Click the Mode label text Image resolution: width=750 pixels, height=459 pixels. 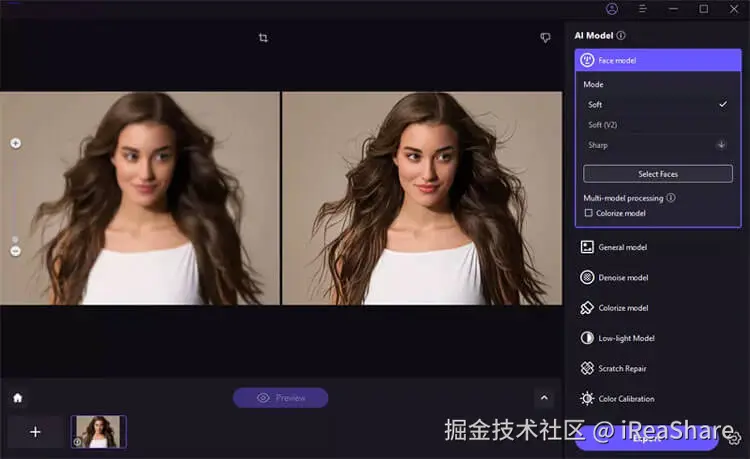[593, 84]
